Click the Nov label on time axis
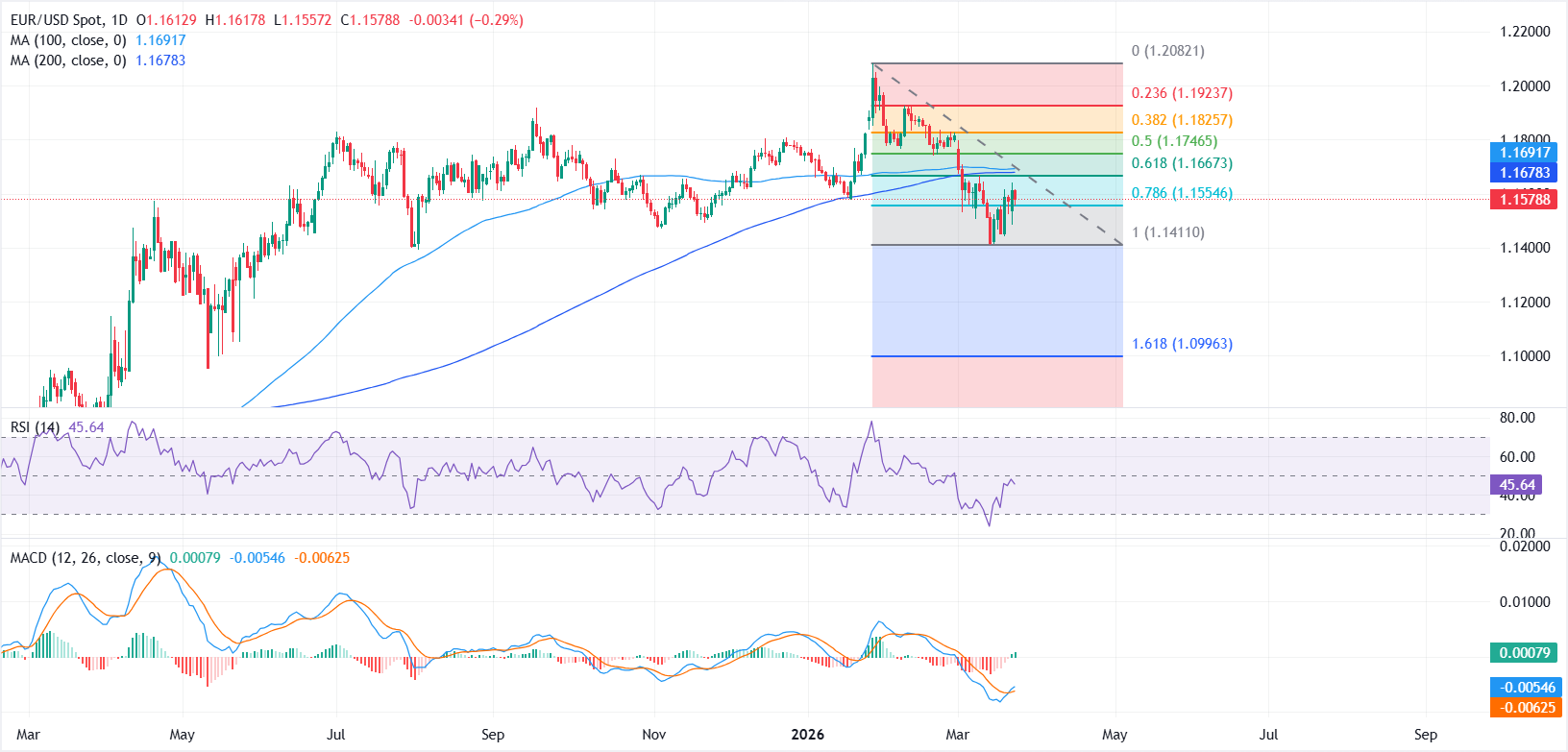Screen dimensions: 1568x752 [x=653, y=735]
